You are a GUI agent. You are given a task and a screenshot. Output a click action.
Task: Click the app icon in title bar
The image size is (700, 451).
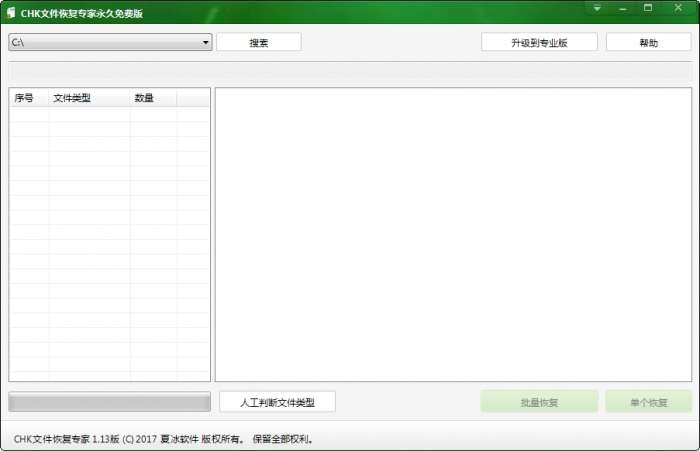click(x=11, y=13)
